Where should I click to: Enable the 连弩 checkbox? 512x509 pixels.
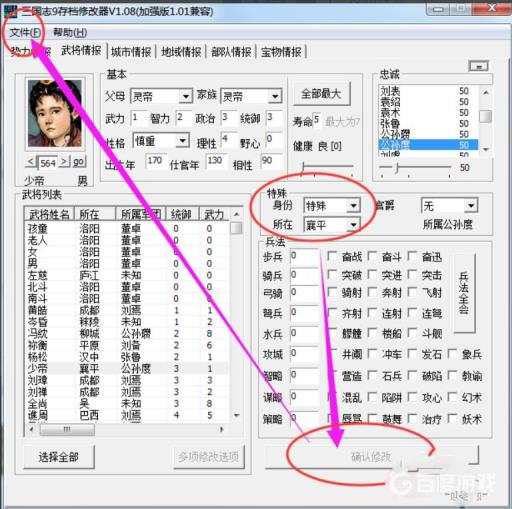[x=412, y=313]
